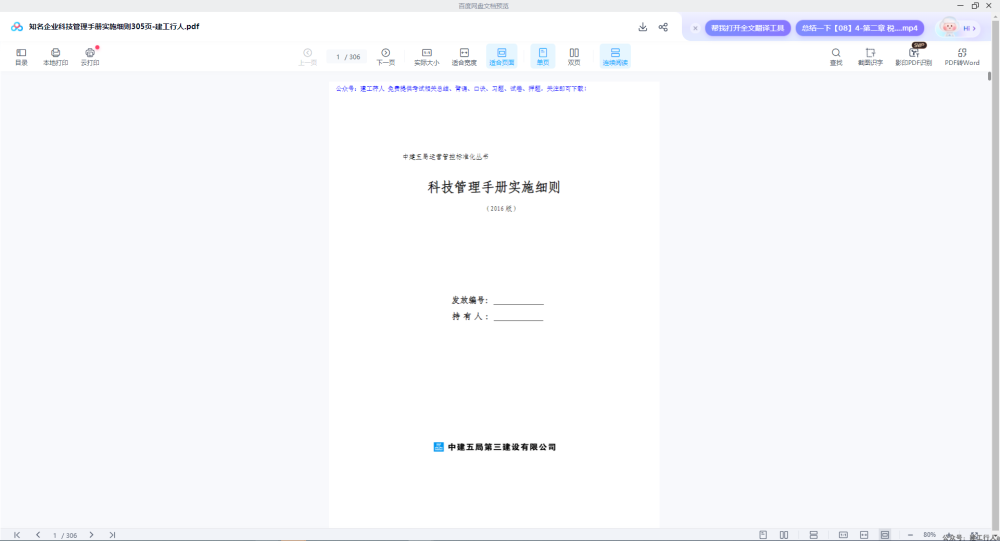Image resolution: width=1000 pixels, height=541 pixels.
Task: Click the page number field in the top toolbar
Action: (348, 57)
